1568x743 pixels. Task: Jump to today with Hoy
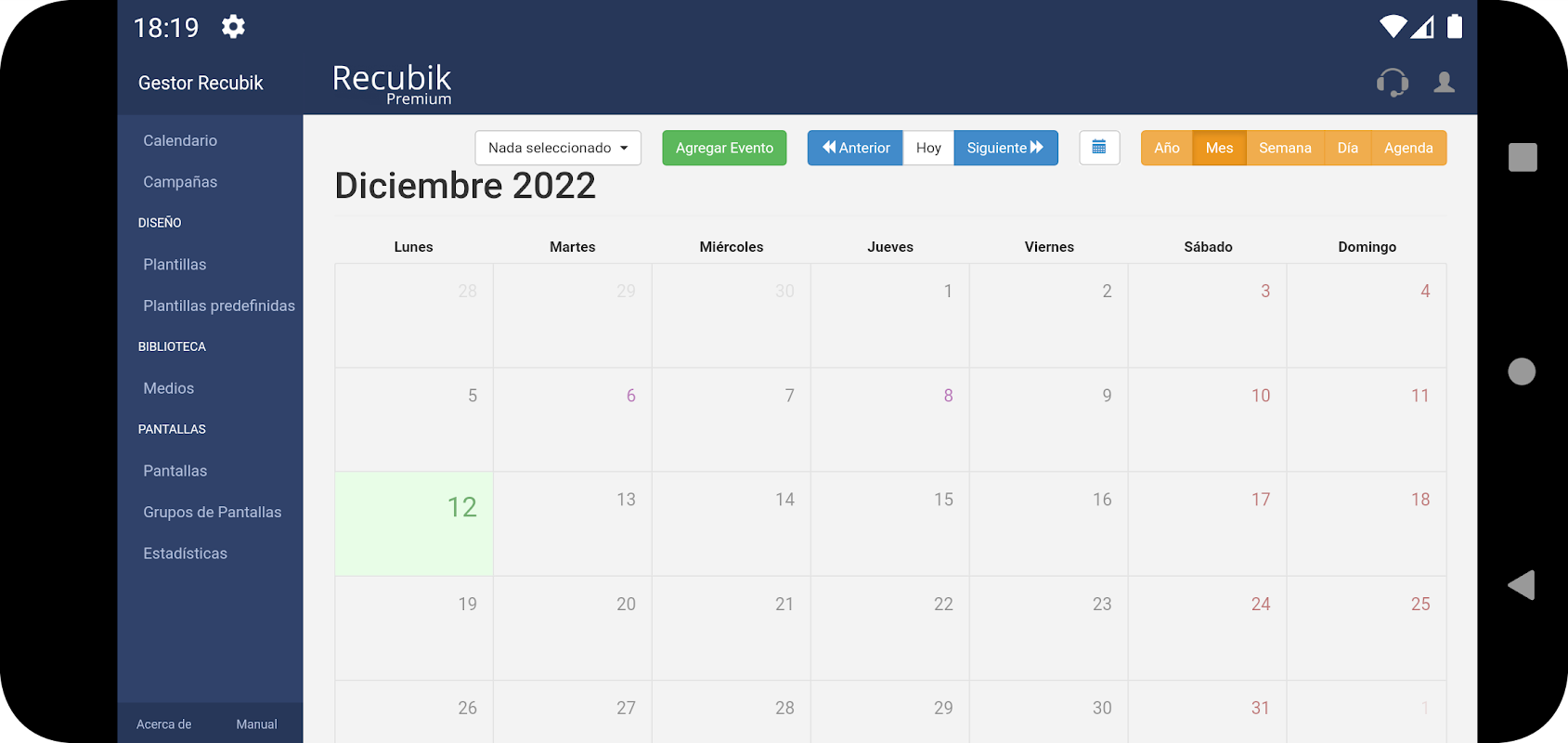click(x=928, y=148)
